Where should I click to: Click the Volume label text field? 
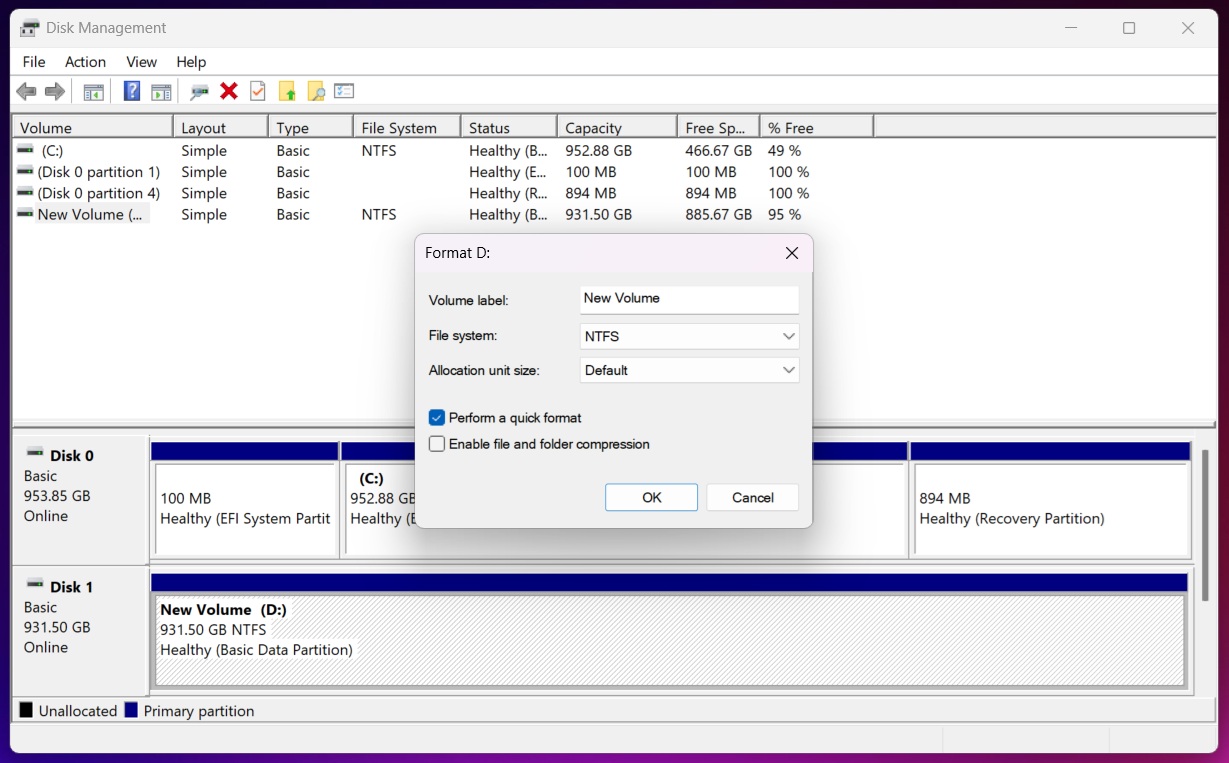pos(689,299)
